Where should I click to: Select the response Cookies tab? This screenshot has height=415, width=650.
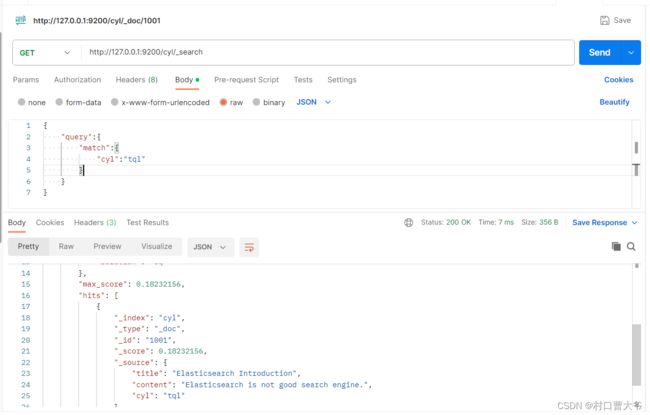click(50, 223)
